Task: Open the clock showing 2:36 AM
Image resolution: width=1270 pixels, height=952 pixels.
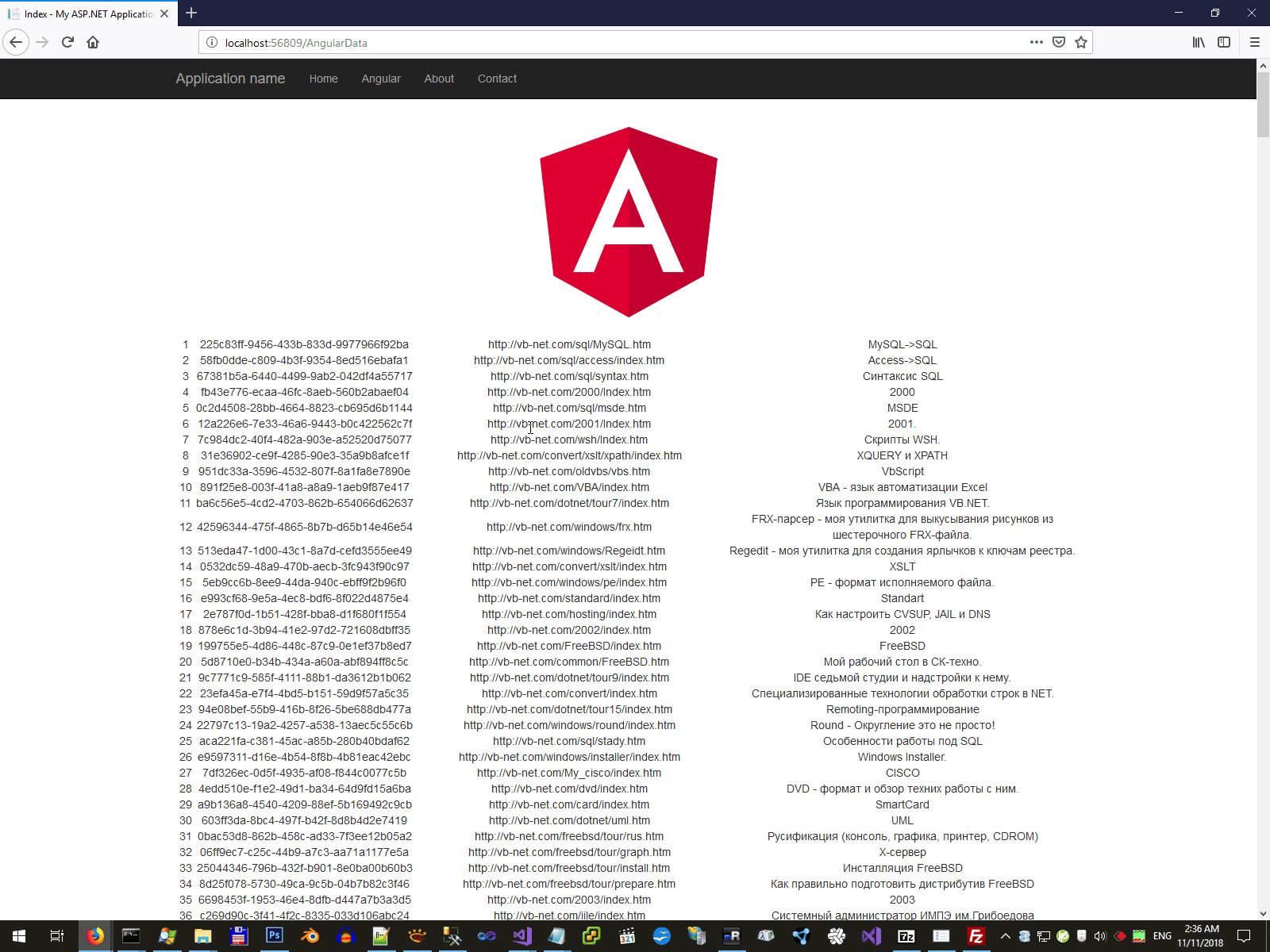Action: [1201, 936]
